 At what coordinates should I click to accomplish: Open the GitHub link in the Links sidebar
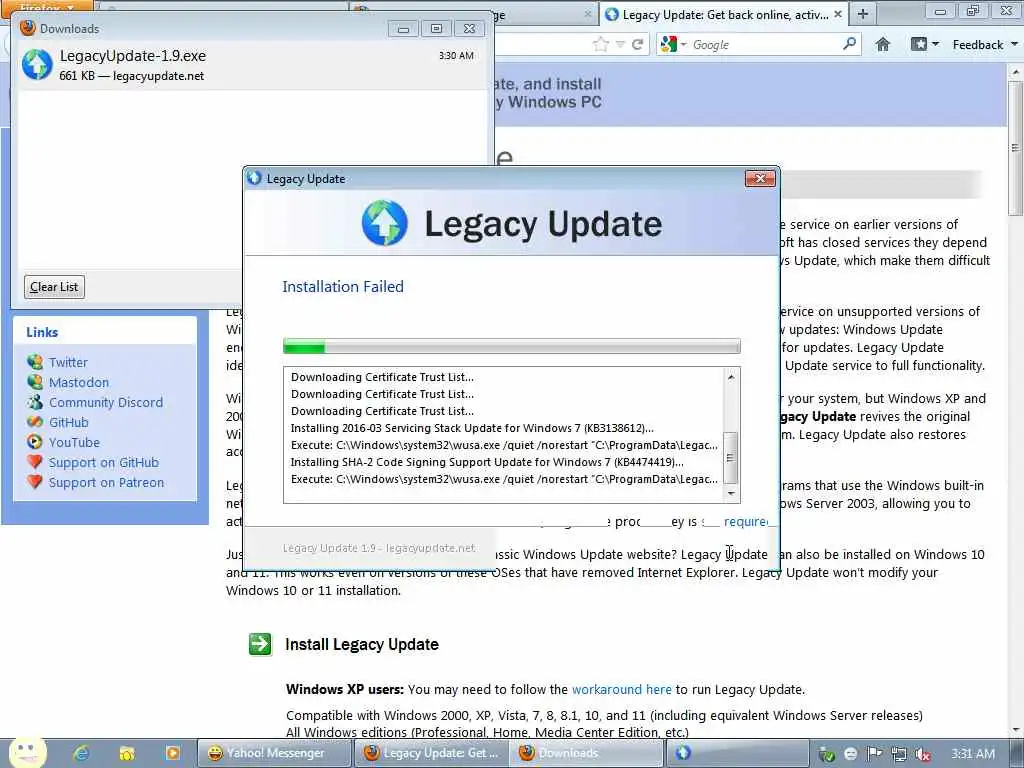[69, 423]
